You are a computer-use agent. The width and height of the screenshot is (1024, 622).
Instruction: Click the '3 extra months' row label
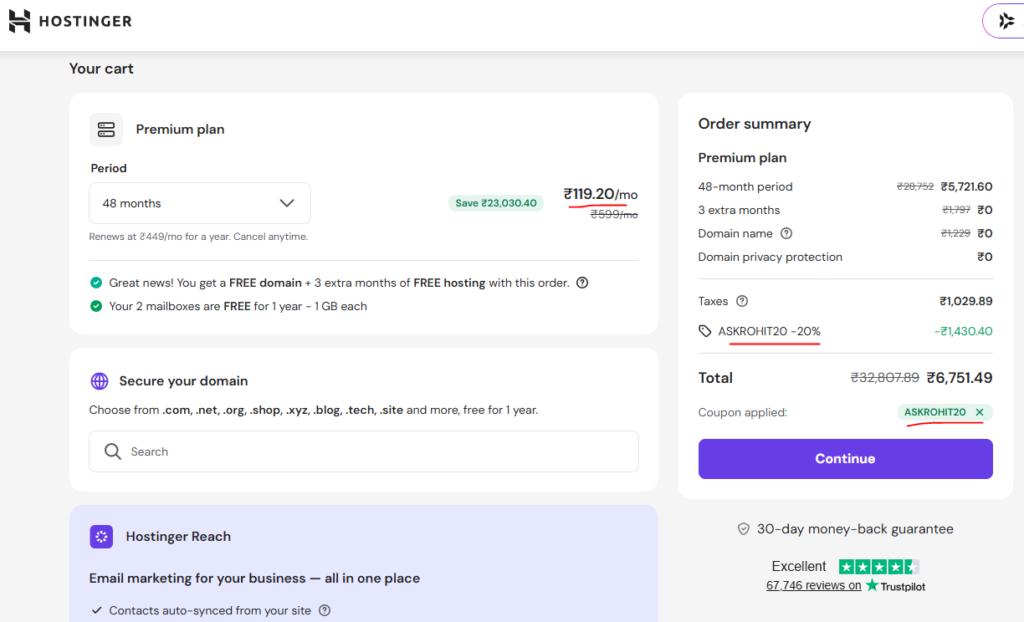(739, 210)
